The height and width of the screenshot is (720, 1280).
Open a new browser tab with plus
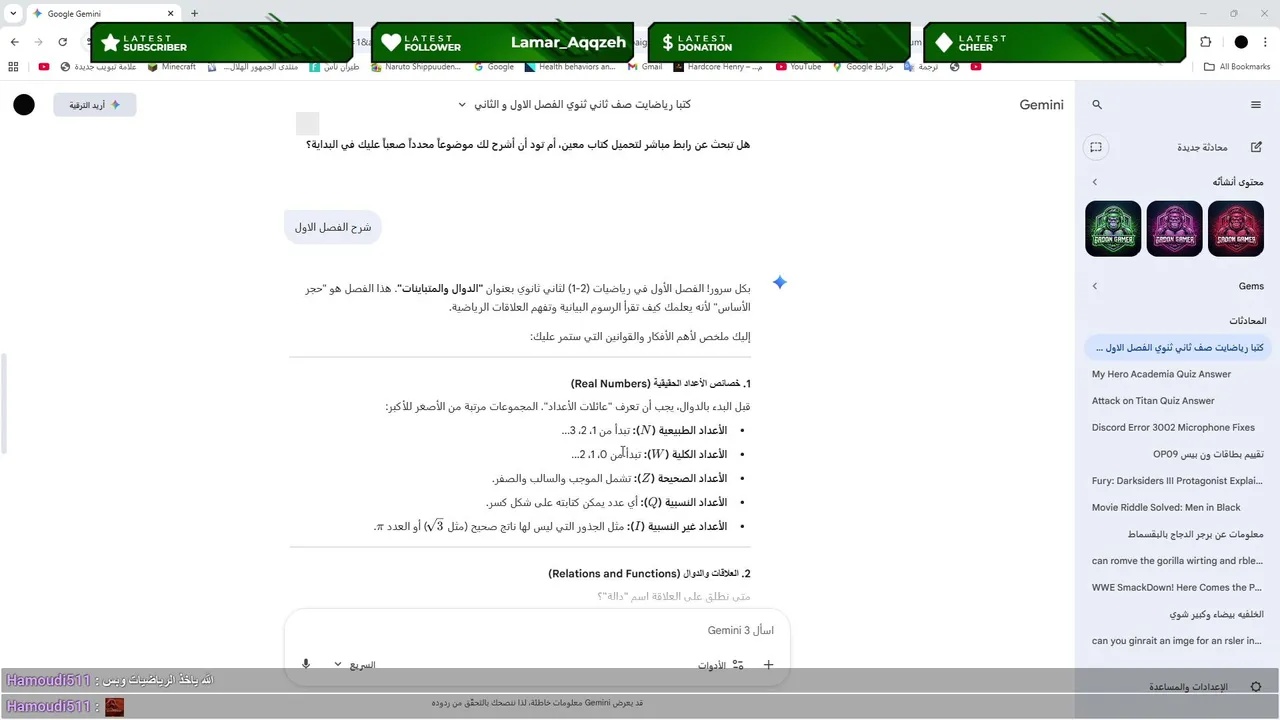pos(194,14)
